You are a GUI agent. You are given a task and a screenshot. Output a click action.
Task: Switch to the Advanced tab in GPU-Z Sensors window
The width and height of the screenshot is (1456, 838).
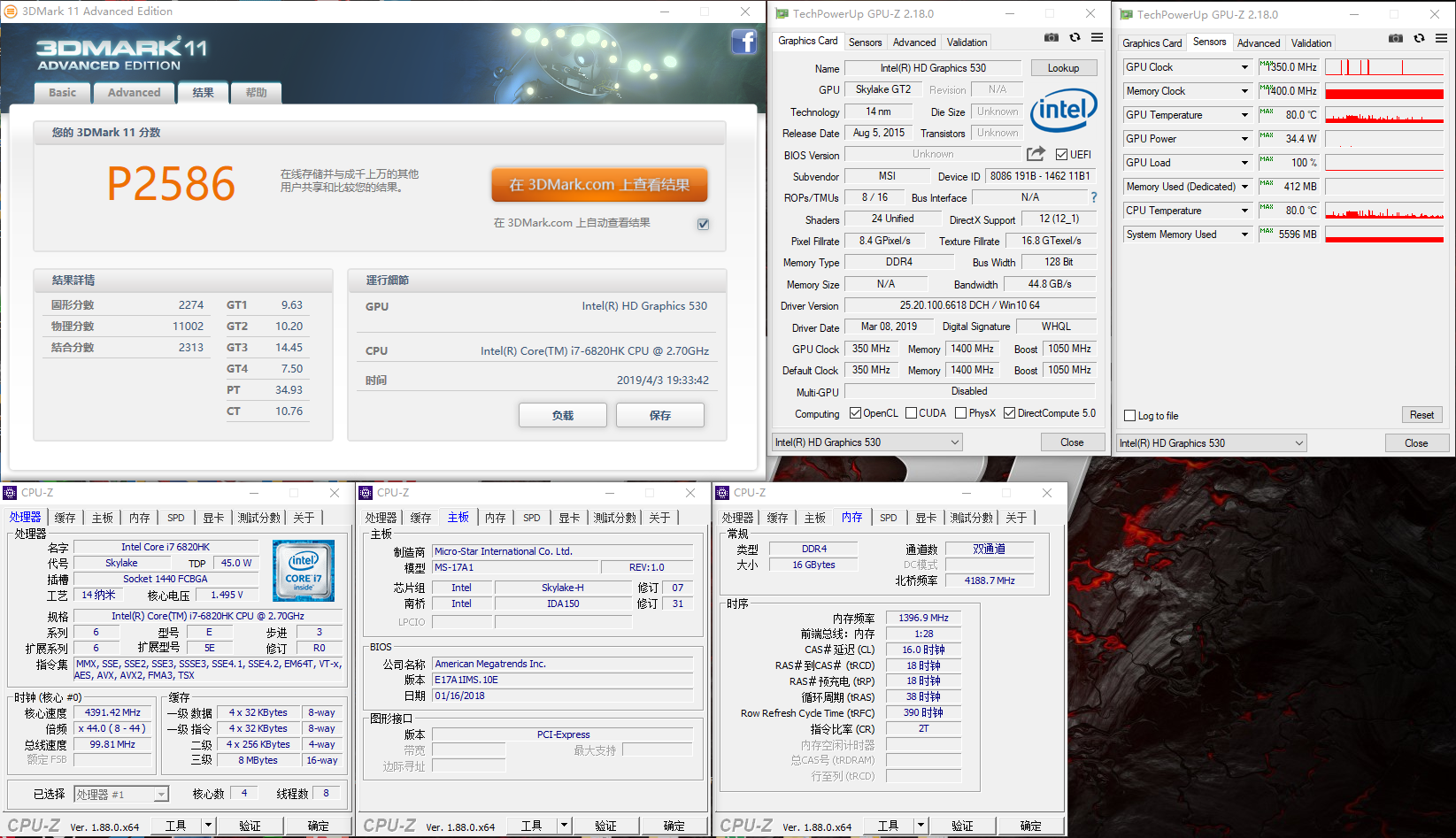[1259, 43]
